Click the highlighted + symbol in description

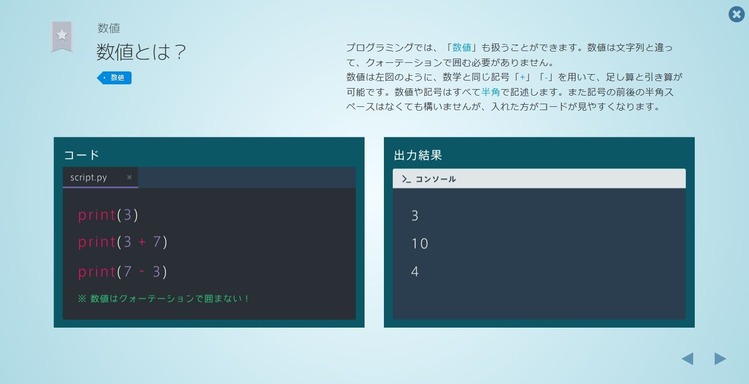tap(522, 77)
